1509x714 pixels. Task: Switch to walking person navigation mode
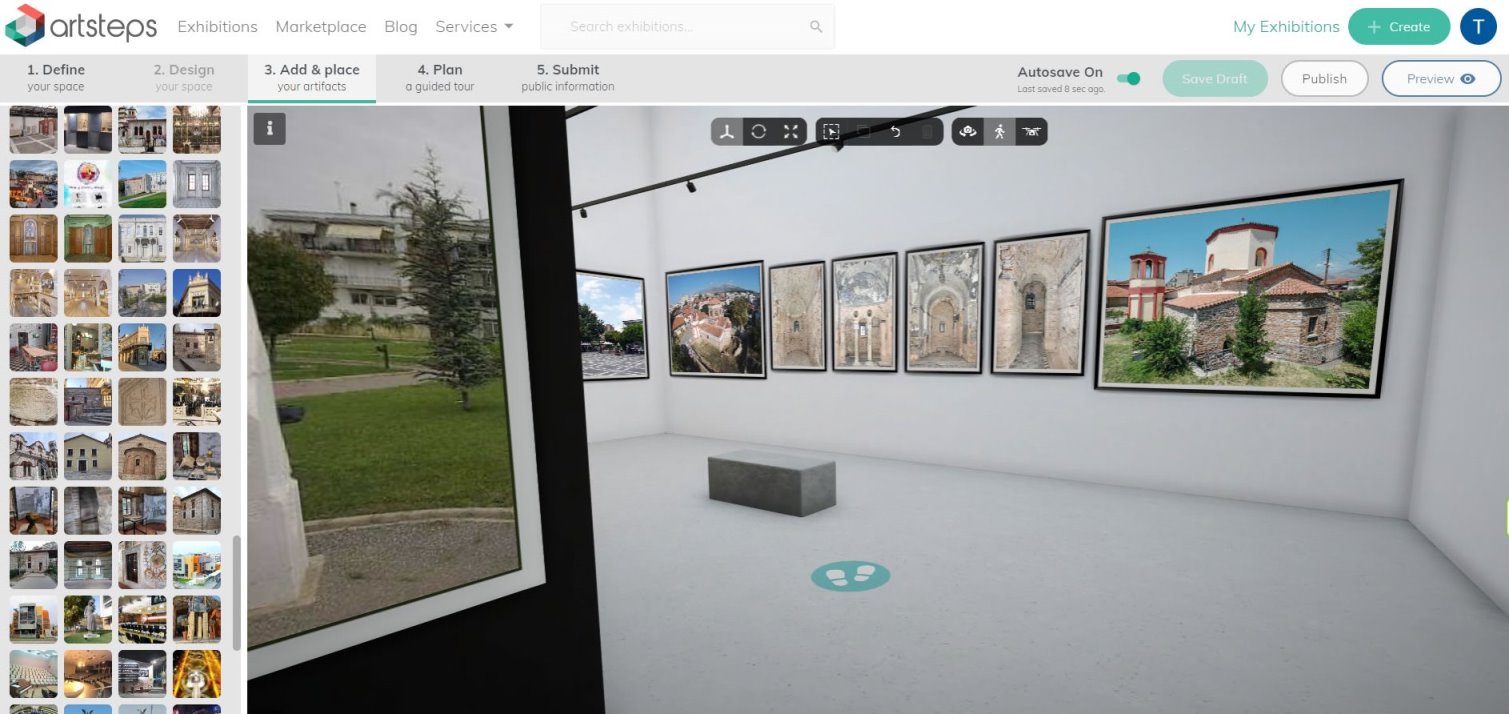[999, 132]
